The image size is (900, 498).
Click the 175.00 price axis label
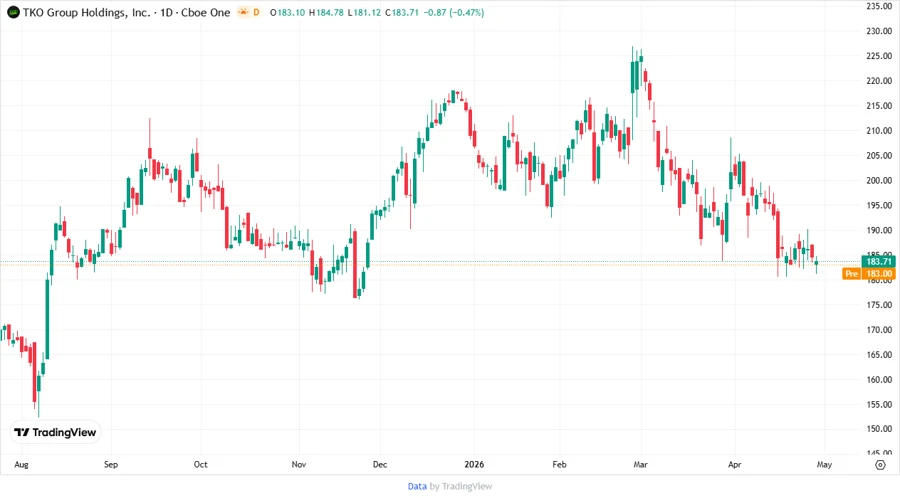(x=879, y=305)
